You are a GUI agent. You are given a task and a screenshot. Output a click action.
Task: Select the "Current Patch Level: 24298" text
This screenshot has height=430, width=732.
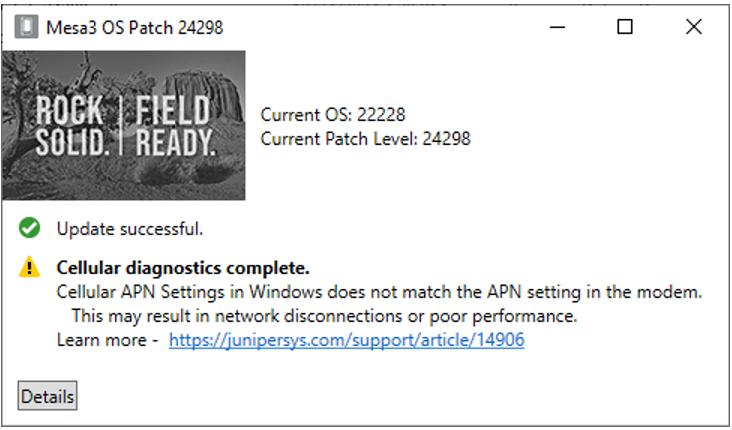365,139
